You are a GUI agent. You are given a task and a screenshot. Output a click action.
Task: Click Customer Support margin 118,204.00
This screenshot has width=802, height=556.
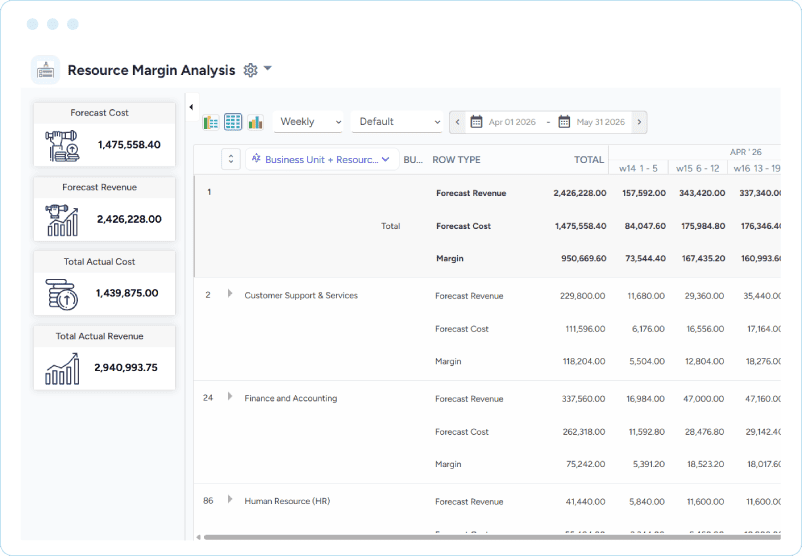(584, 361)
